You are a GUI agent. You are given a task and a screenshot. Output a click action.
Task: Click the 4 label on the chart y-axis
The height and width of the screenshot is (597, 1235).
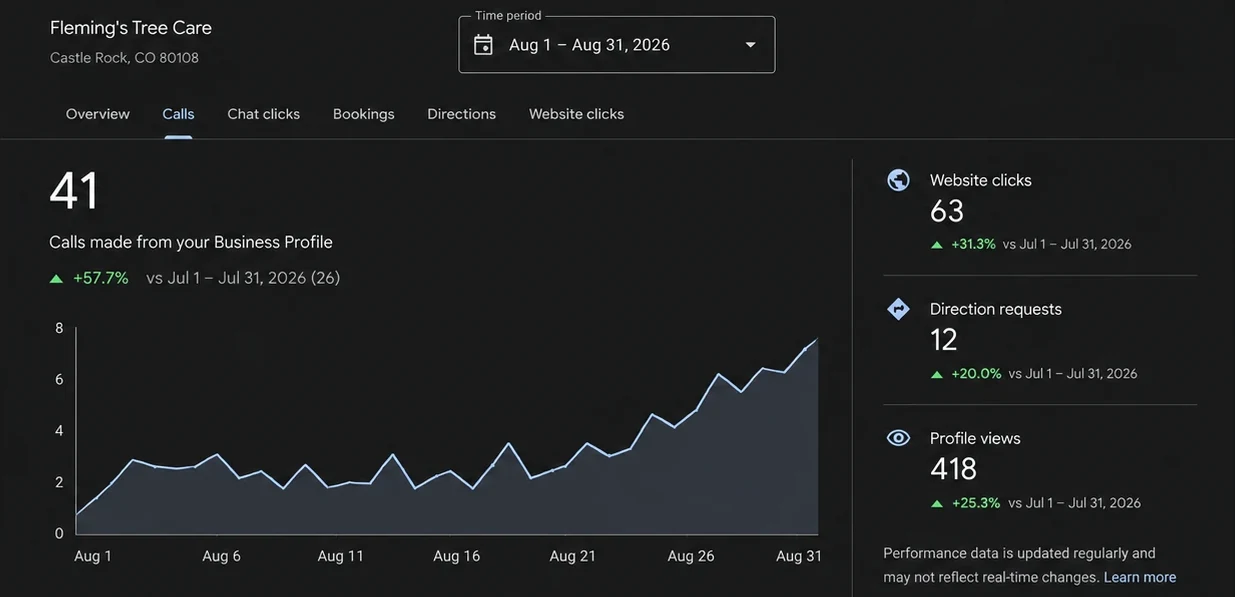pos(59,431)
